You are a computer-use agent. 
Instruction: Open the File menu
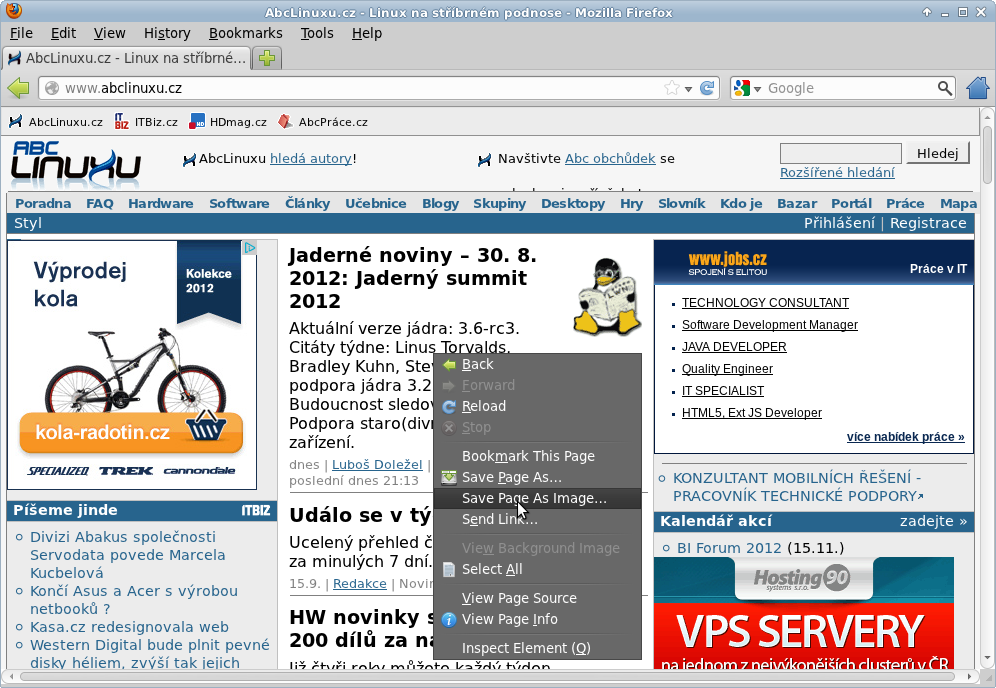click(21, 33)
